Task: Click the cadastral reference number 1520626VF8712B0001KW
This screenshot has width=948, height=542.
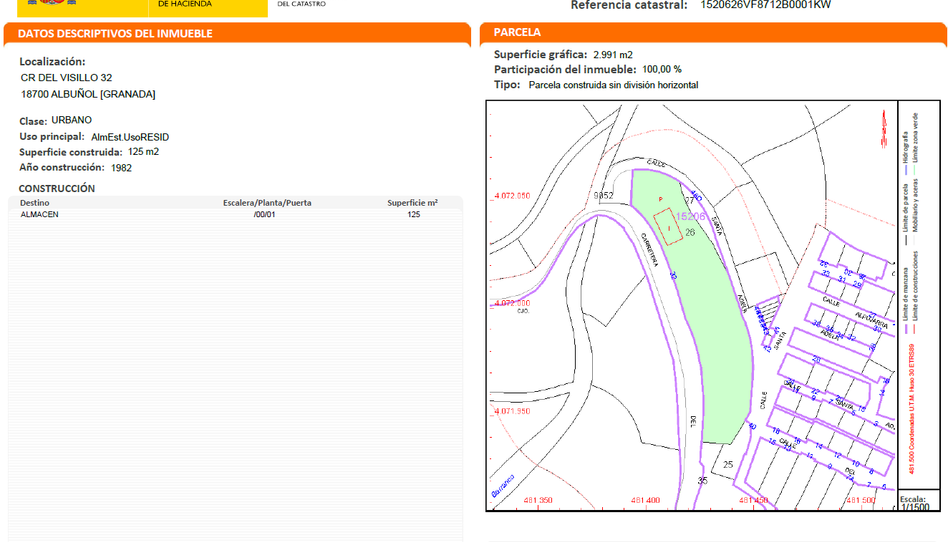Action: click(x=765, y=5)
